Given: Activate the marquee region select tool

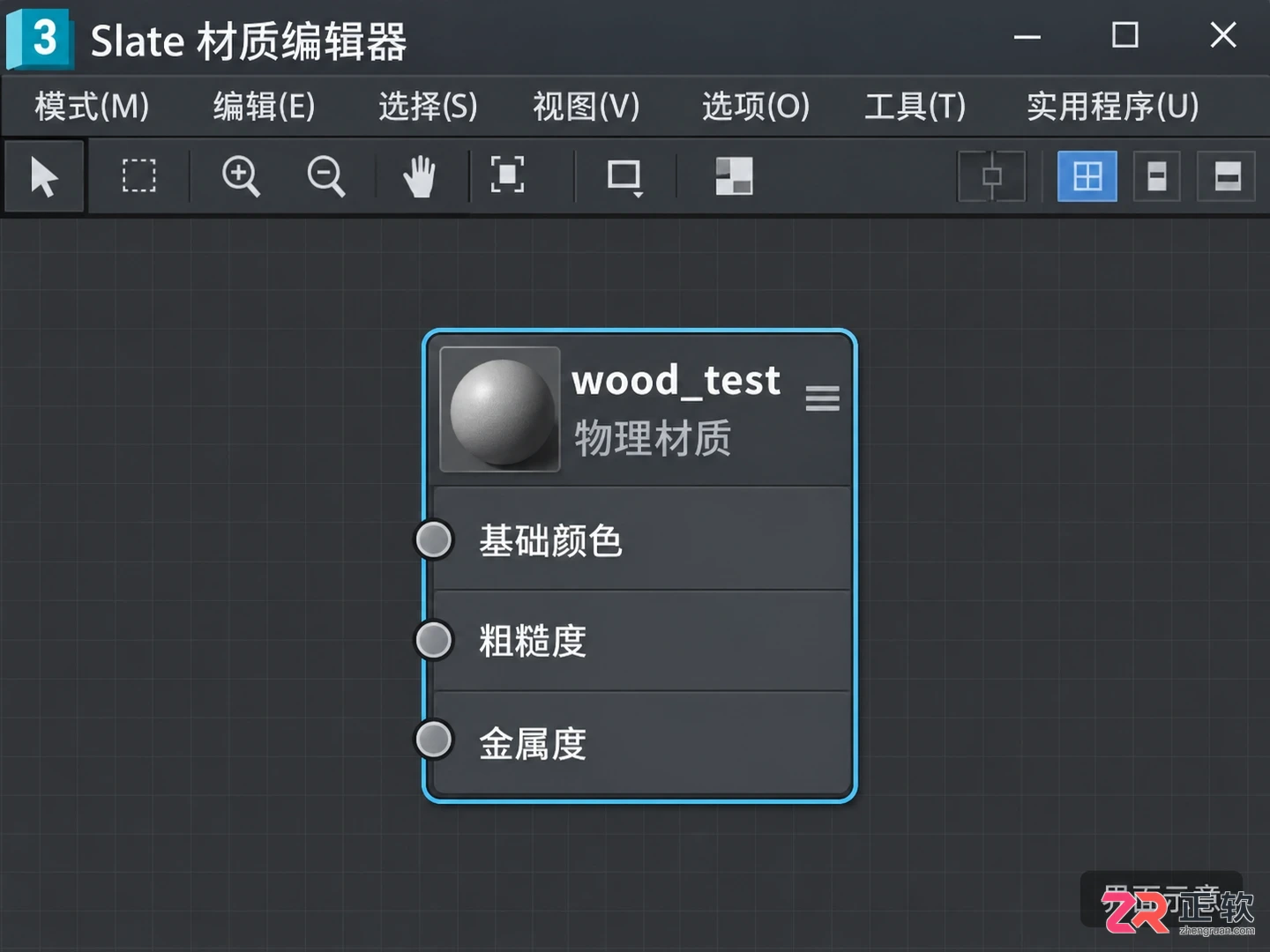Looking at the screenshot, I should tap(138, 176).
